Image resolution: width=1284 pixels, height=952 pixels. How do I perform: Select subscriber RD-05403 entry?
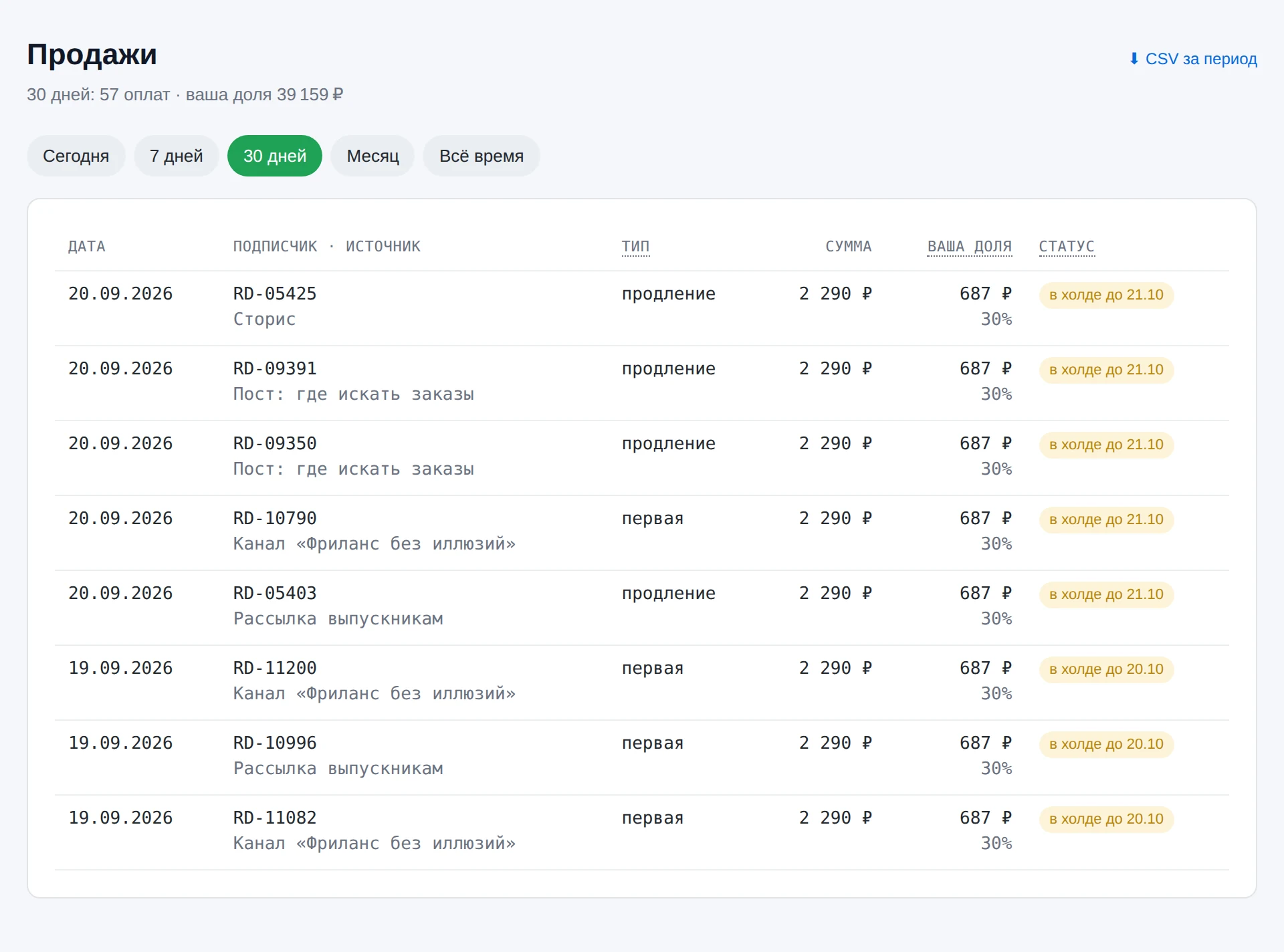tap(642, 608)
